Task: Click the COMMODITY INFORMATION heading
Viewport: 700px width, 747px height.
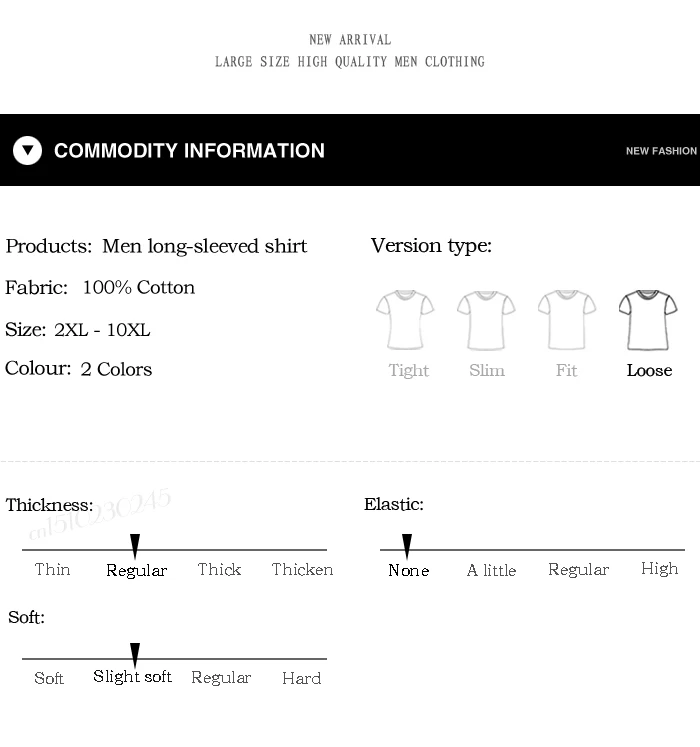Action: pyautogui.click(x=189, y=151)
